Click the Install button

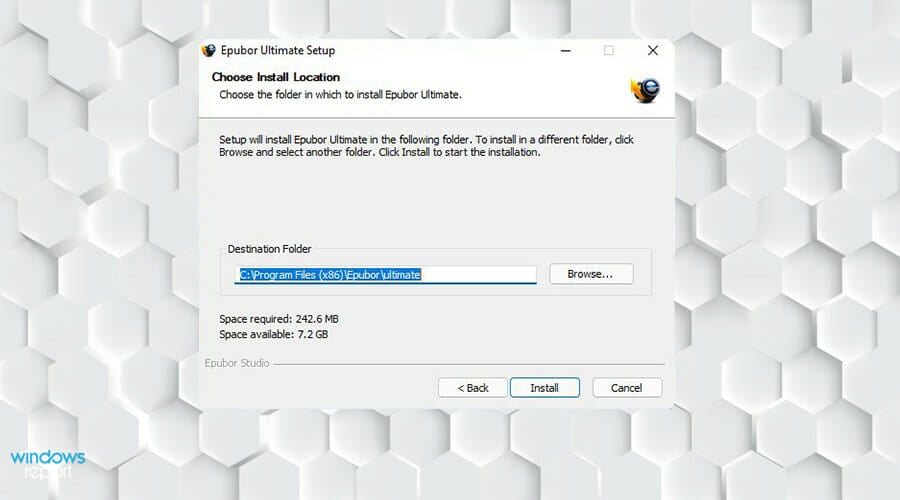[545, 388]
